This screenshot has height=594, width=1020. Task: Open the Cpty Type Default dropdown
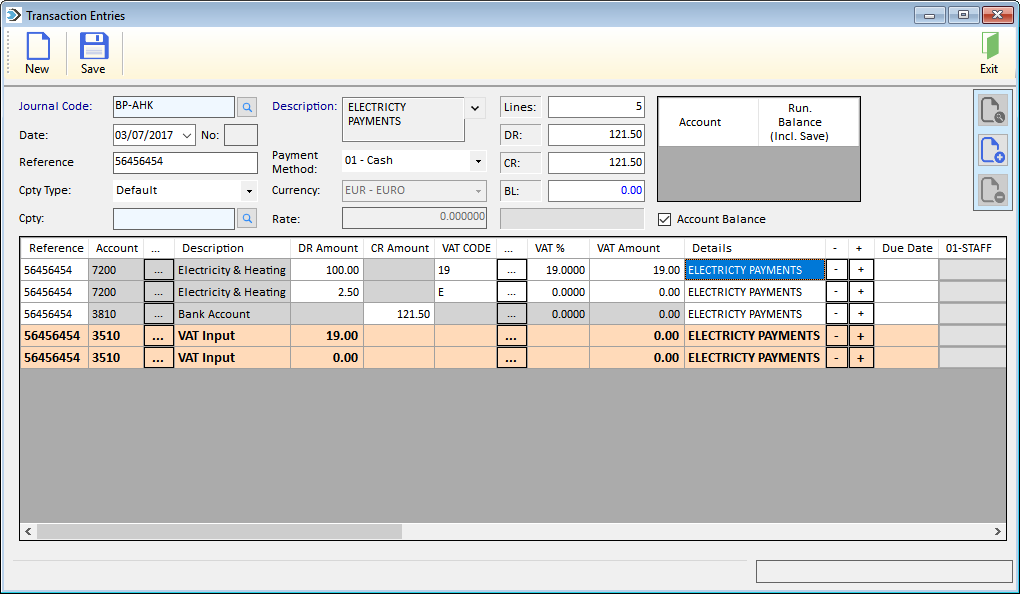[x=249, y=191]
